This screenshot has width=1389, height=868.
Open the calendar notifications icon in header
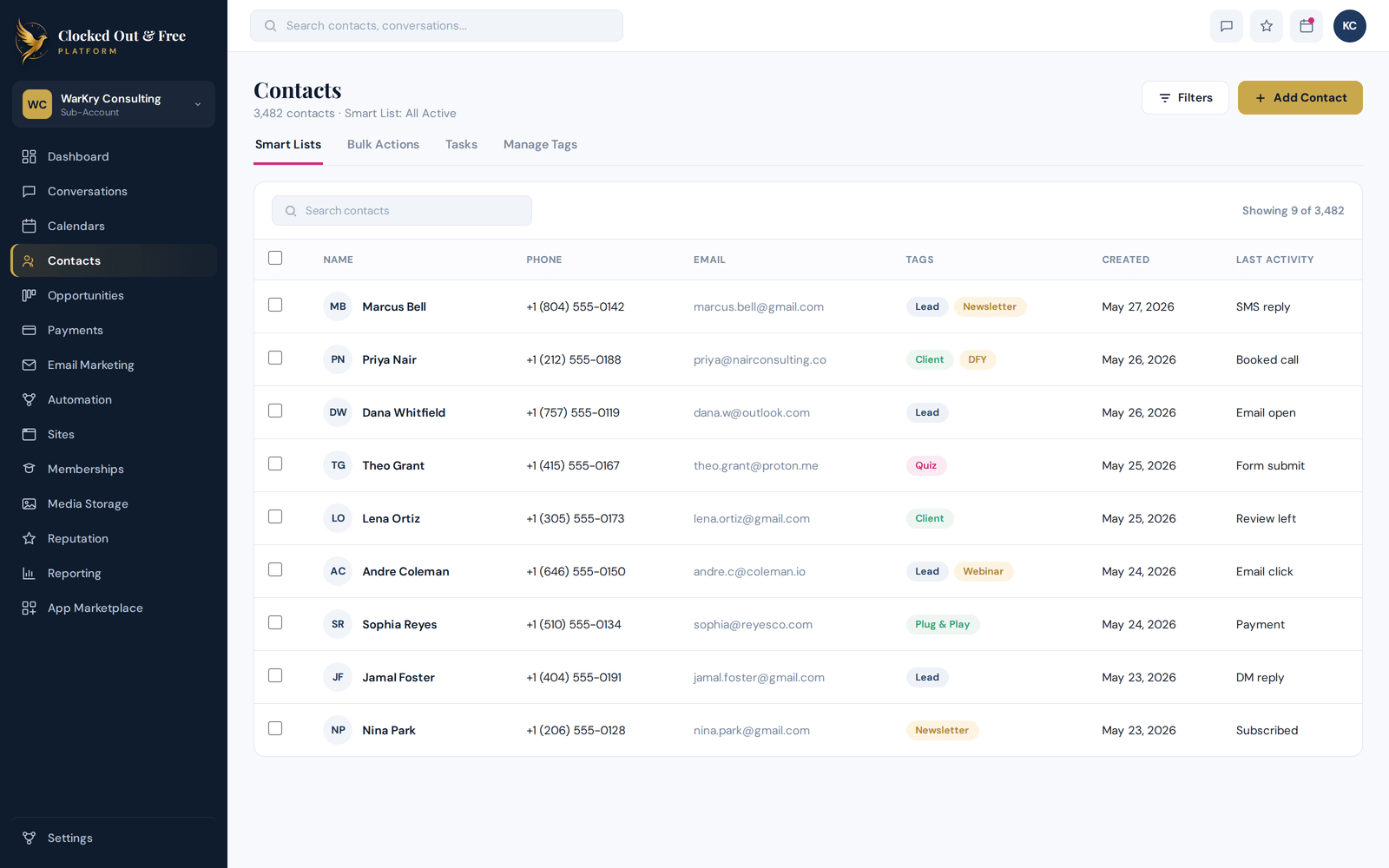point(1307,26)
